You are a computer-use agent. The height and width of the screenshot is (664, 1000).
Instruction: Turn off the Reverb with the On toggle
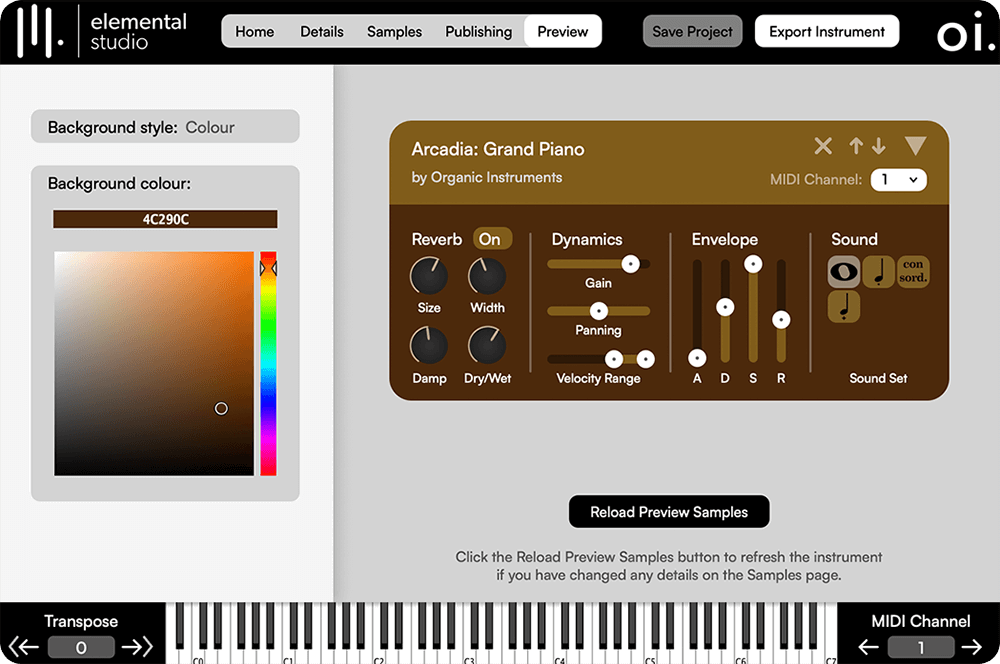491,238
